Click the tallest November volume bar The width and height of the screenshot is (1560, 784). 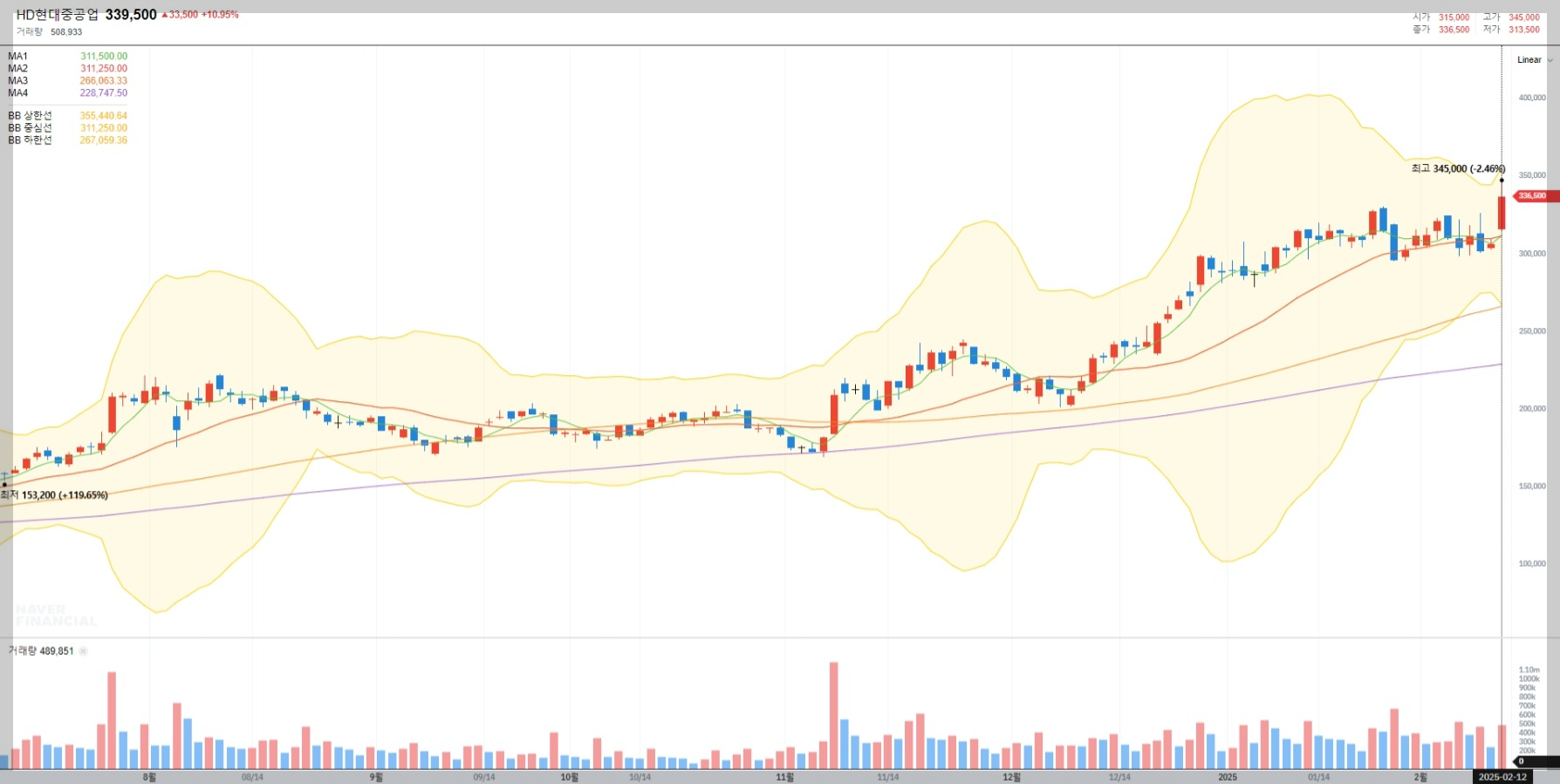click(x=834, y=715)
